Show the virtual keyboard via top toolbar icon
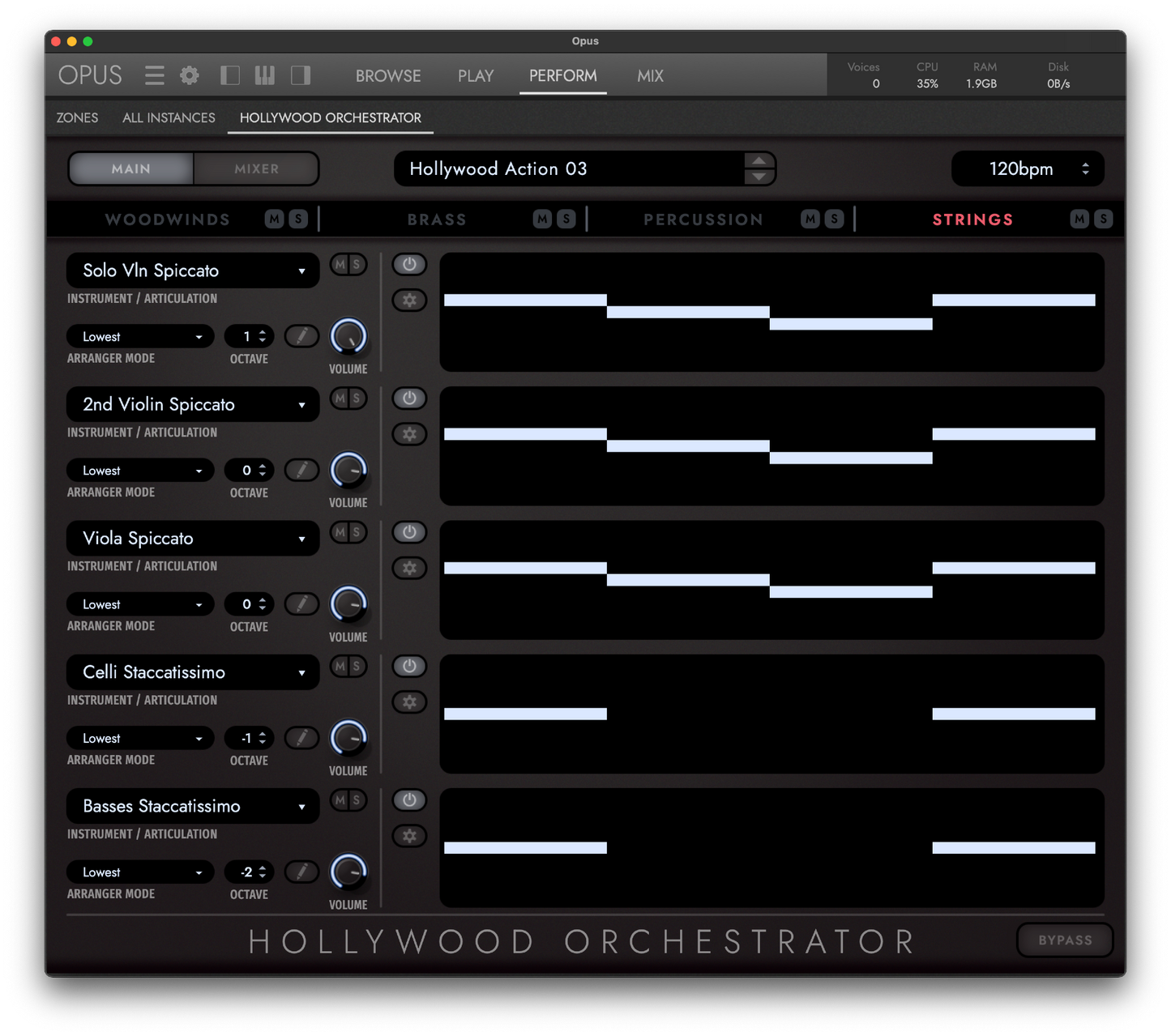Viewport: 1171px width, 1036px height. click(x=264, y=75)
